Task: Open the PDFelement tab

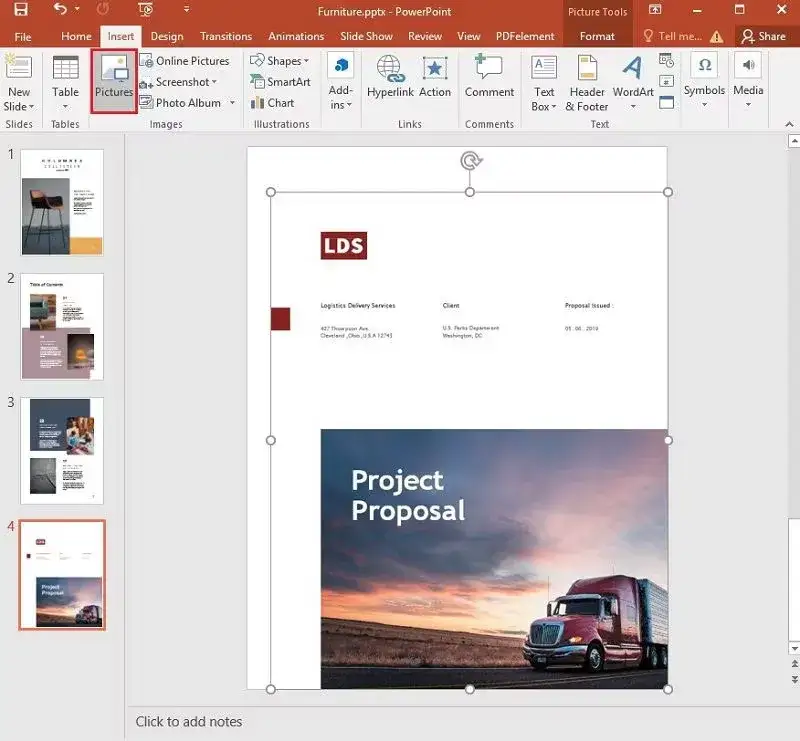Action: pyautogui.click(x=525, y=36)
